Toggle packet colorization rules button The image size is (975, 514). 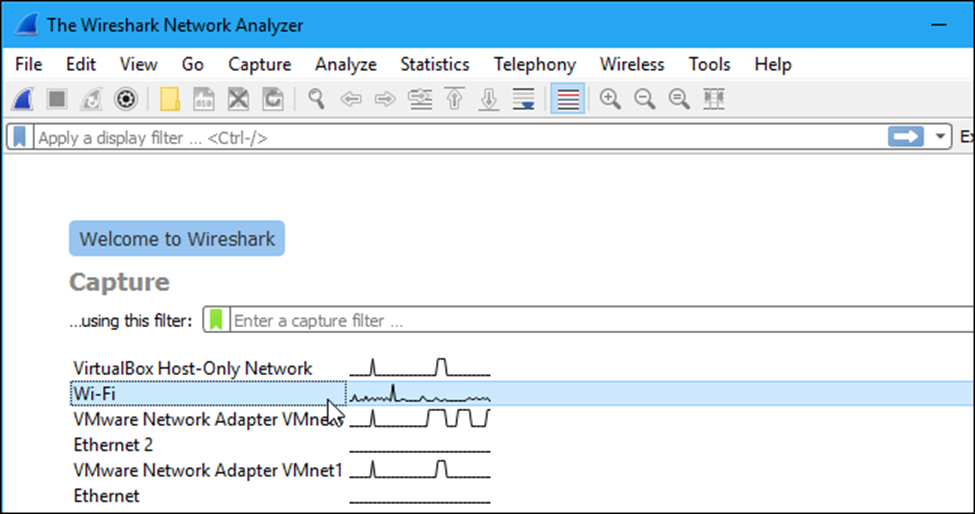pos(568,99)
